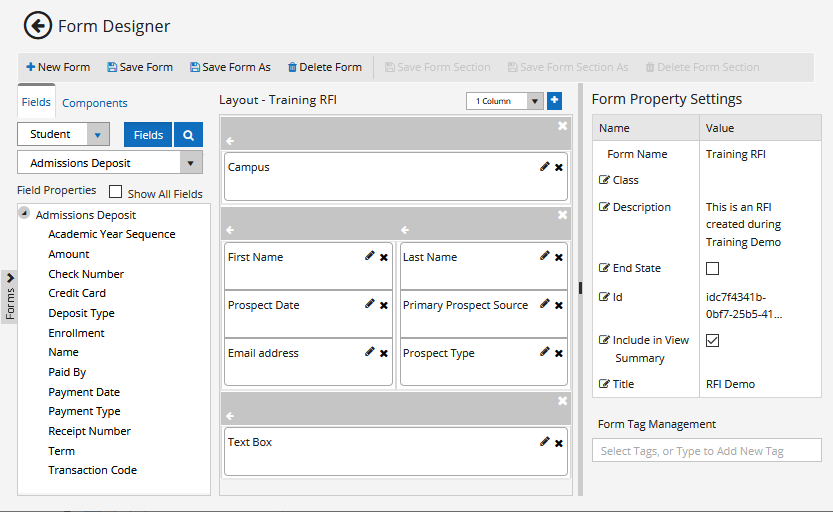Click the back arrow beside Form Designer
This screenshot has height=512, width=833.
click(37, 26)
